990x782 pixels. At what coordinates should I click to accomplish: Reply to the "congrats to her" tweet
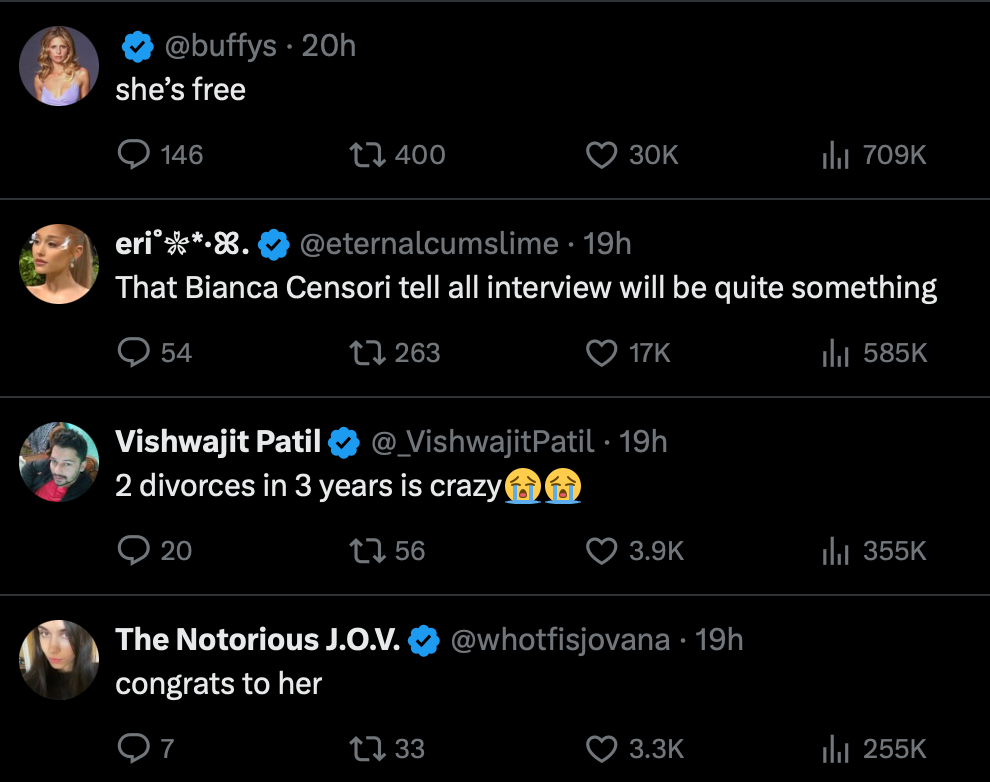point(134,749)
